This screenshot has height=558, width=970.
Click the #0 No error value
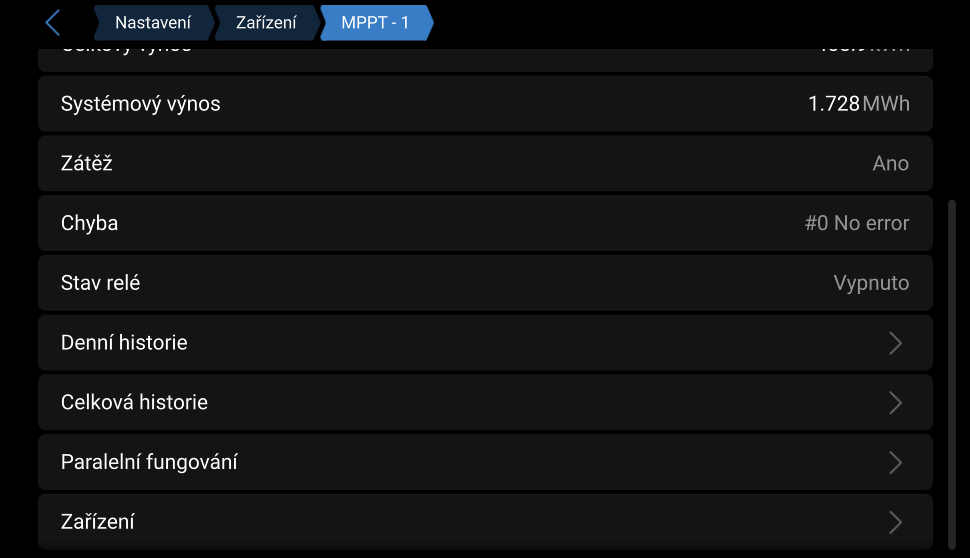[x=856, y=223]
